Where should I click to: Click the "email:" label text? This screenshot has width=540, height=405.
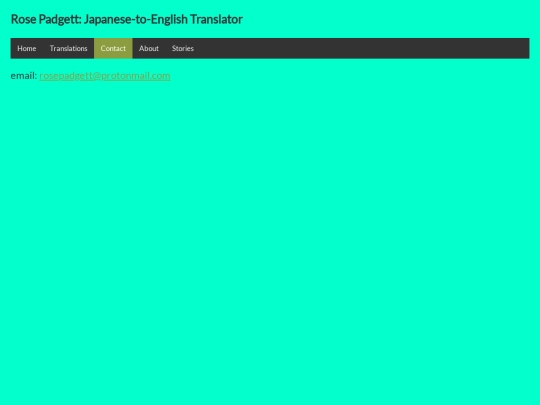point(24,76)
